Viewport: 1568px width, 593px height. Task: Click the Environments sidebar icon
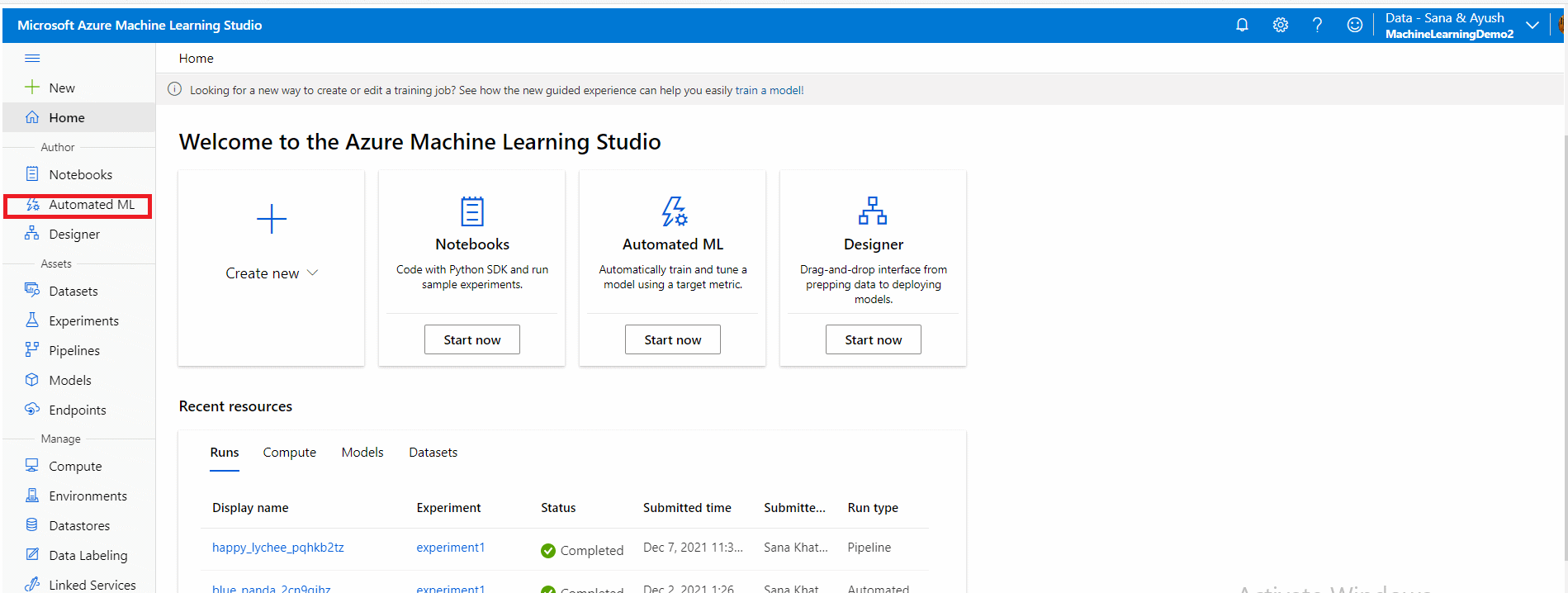point(32,496)
